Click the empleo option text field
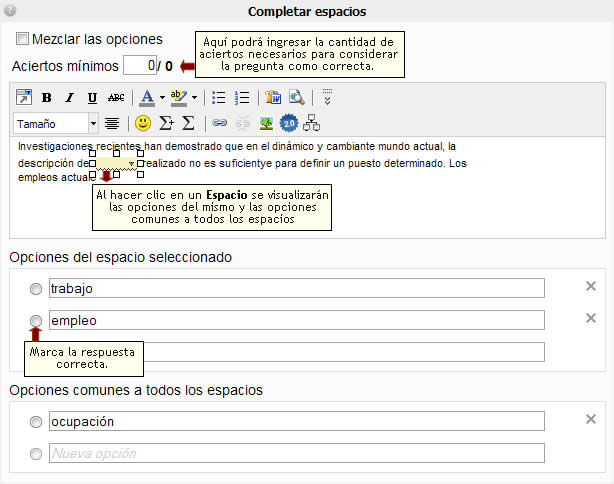The height and width of the screenshot is (484, 614). [297, 320]
